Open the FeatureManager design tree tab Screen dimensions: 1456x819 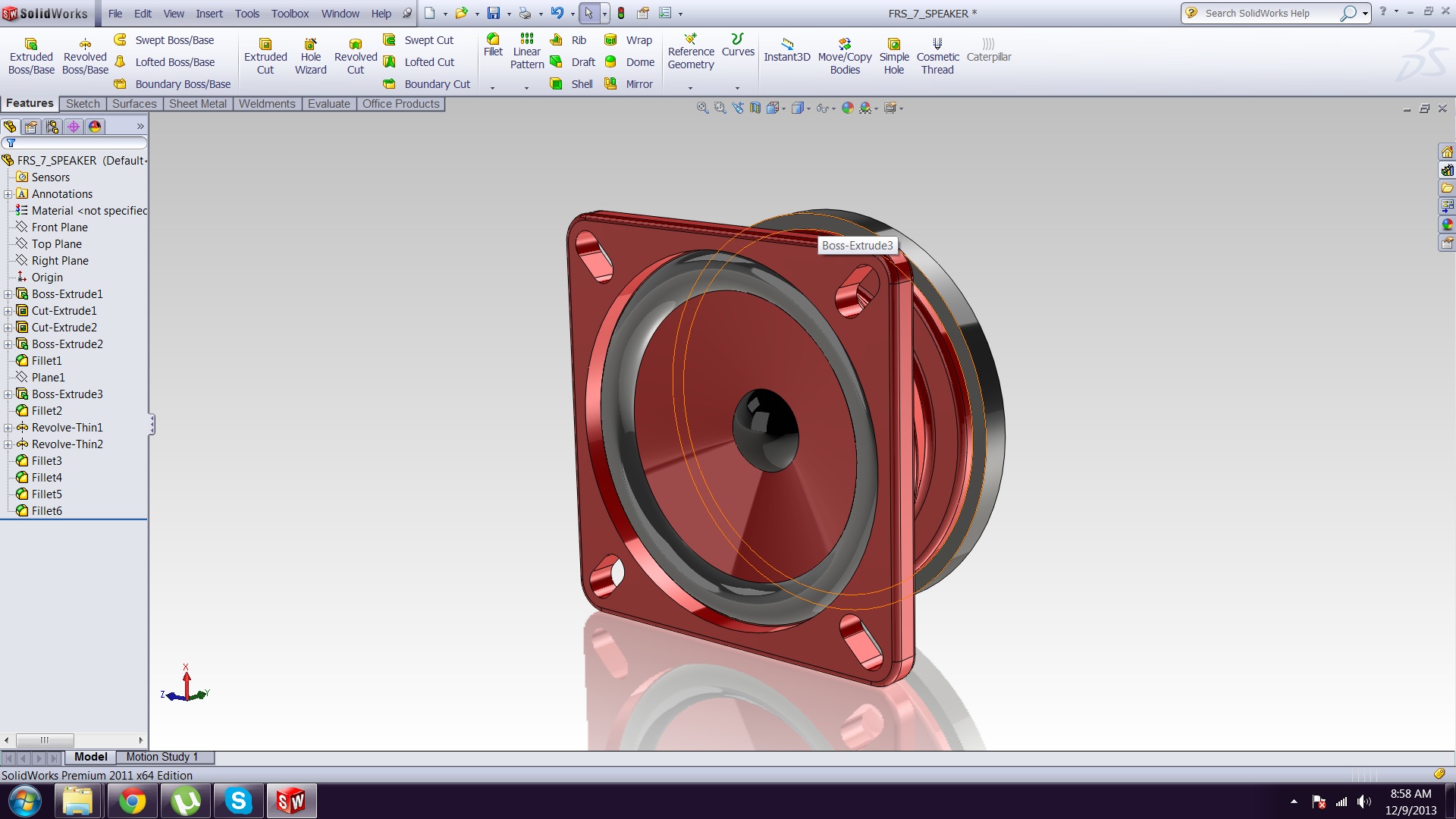pos(10,127)
